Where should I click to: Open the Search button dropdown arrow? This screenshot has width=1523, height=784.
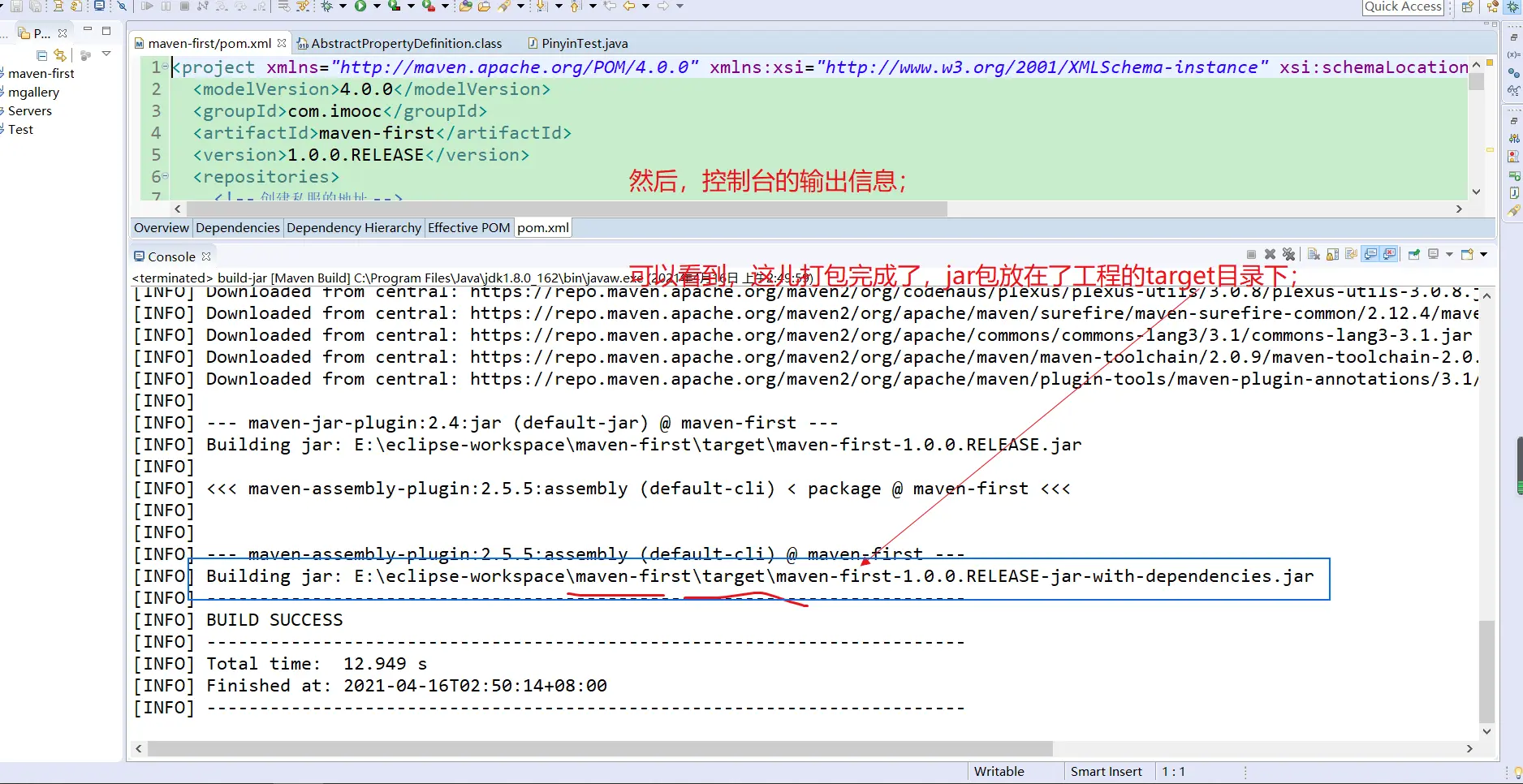click(x=520, y=6)
